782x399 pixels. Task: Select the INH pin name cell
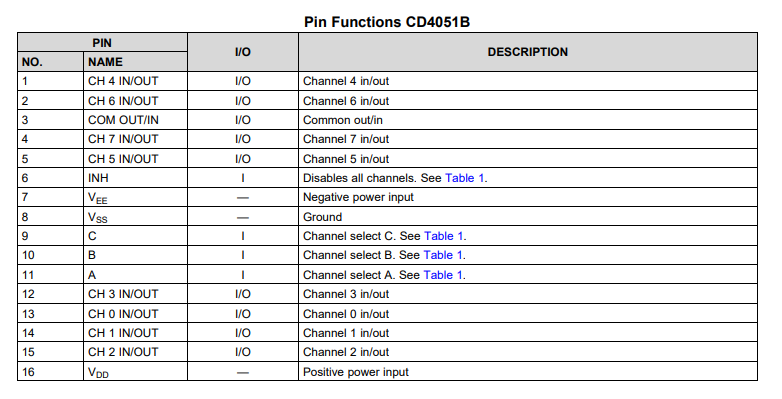(135, 178)
